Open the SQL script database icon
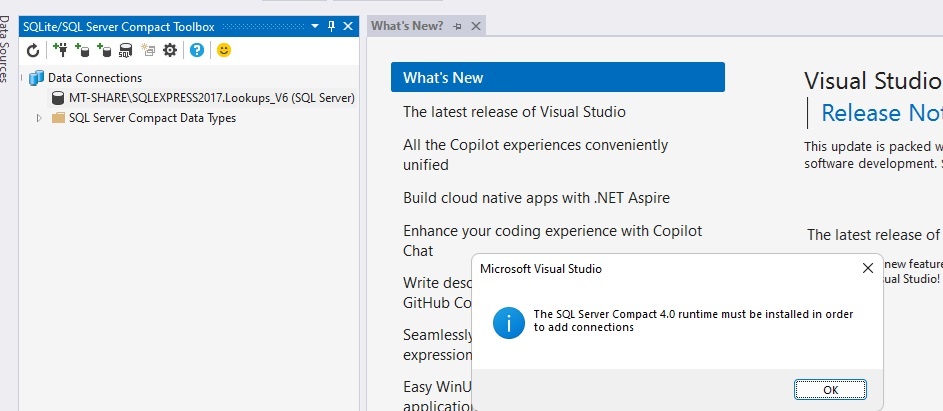The image size is (943, 411). coord(125,50)
